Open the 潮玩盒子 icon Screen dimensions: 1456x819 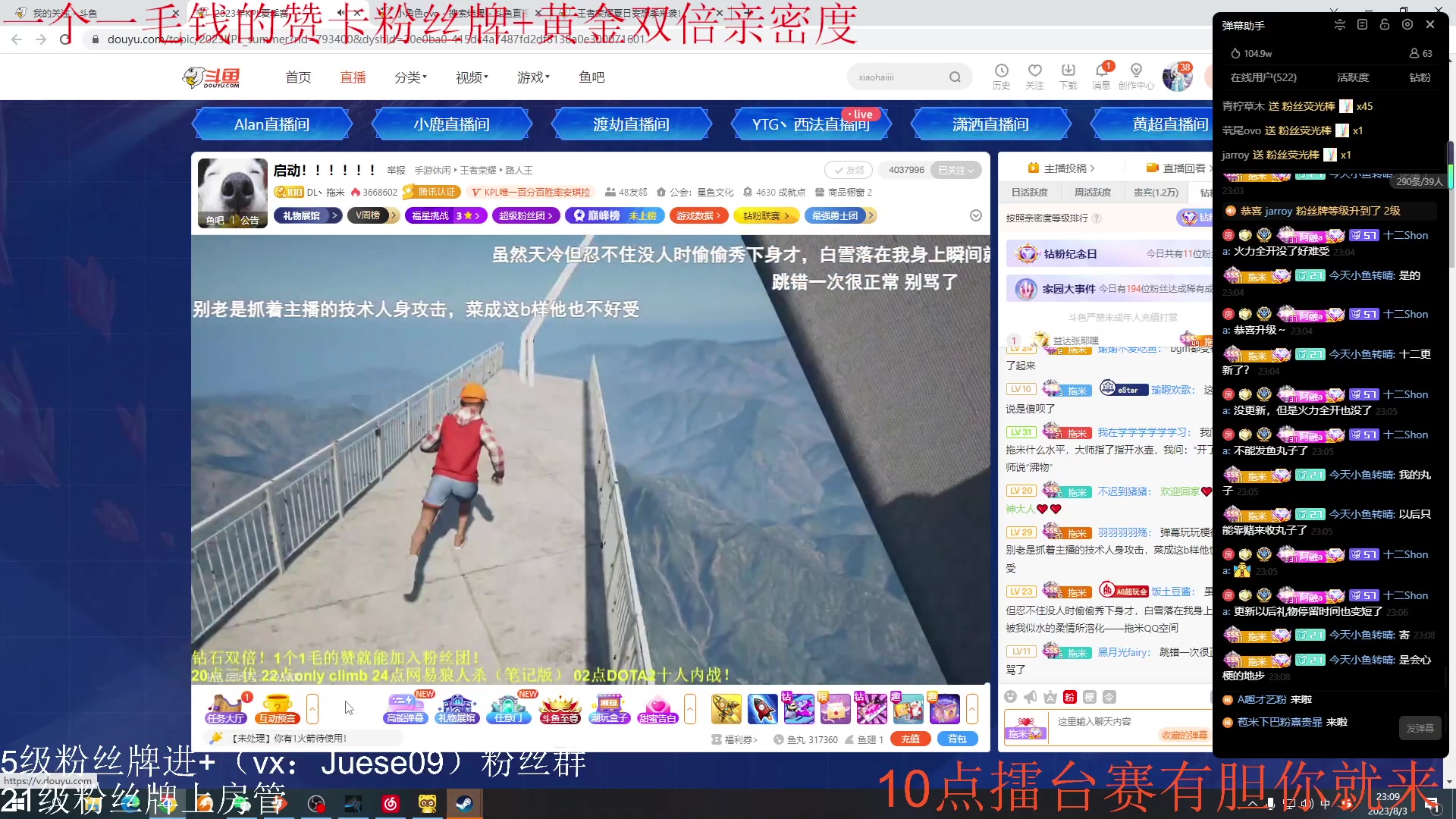click(610, 709)
